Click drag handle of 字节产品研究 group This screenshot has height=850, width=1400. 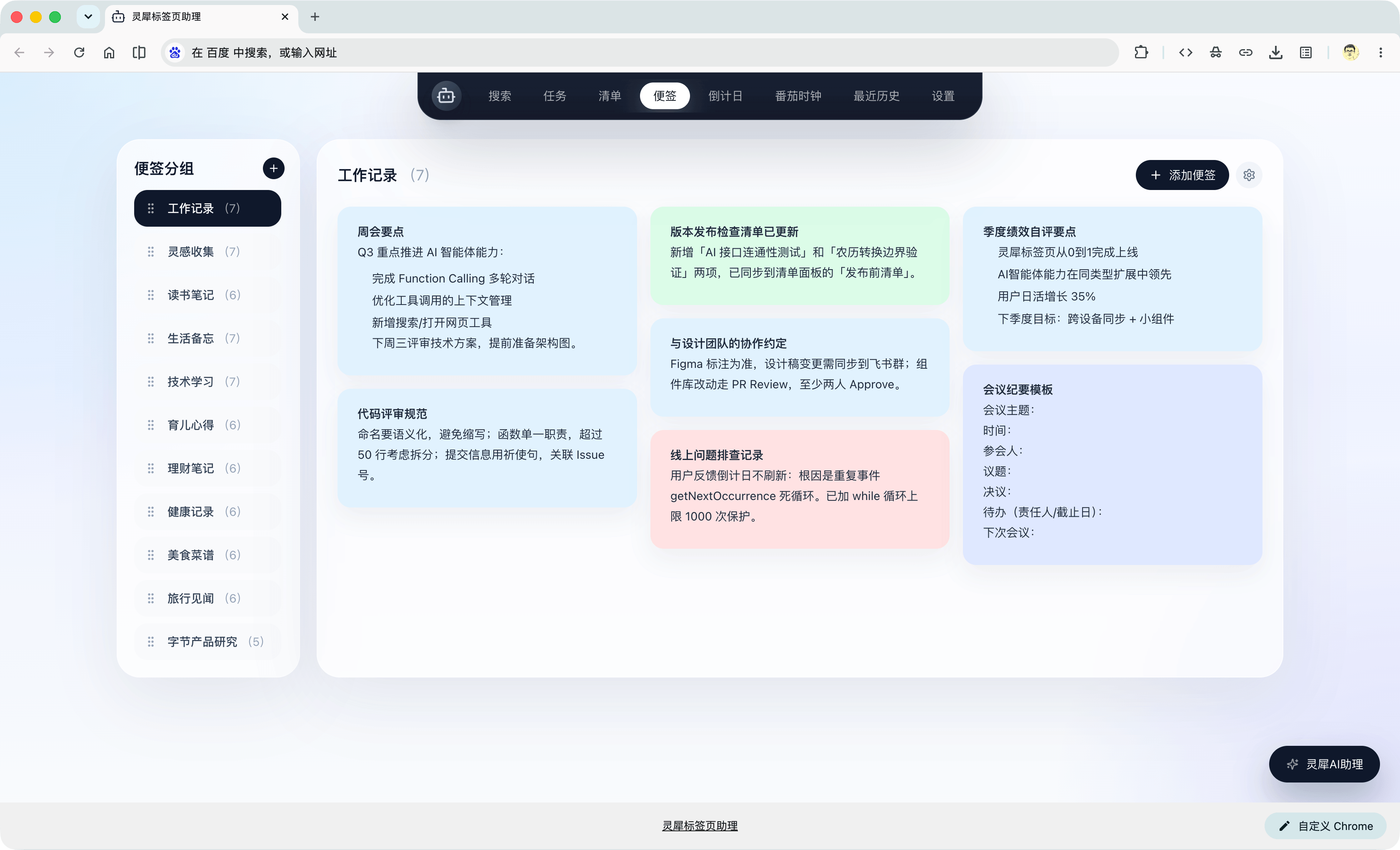click(150, 642)
